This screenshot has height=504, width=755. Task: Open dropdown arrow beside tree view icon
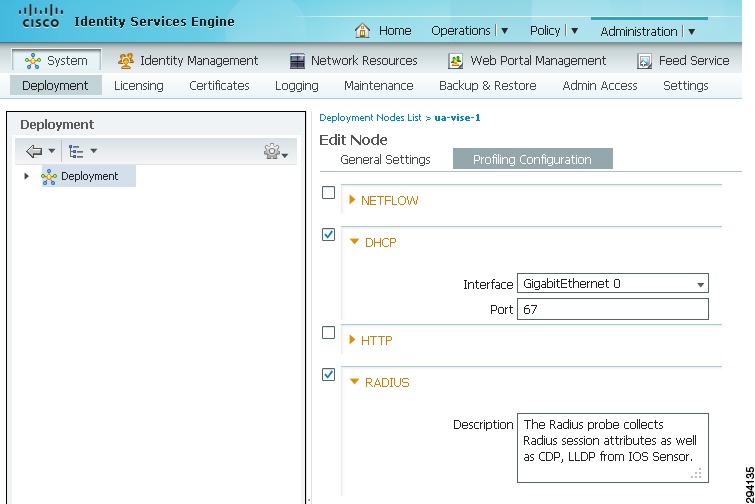click(94, 151)
